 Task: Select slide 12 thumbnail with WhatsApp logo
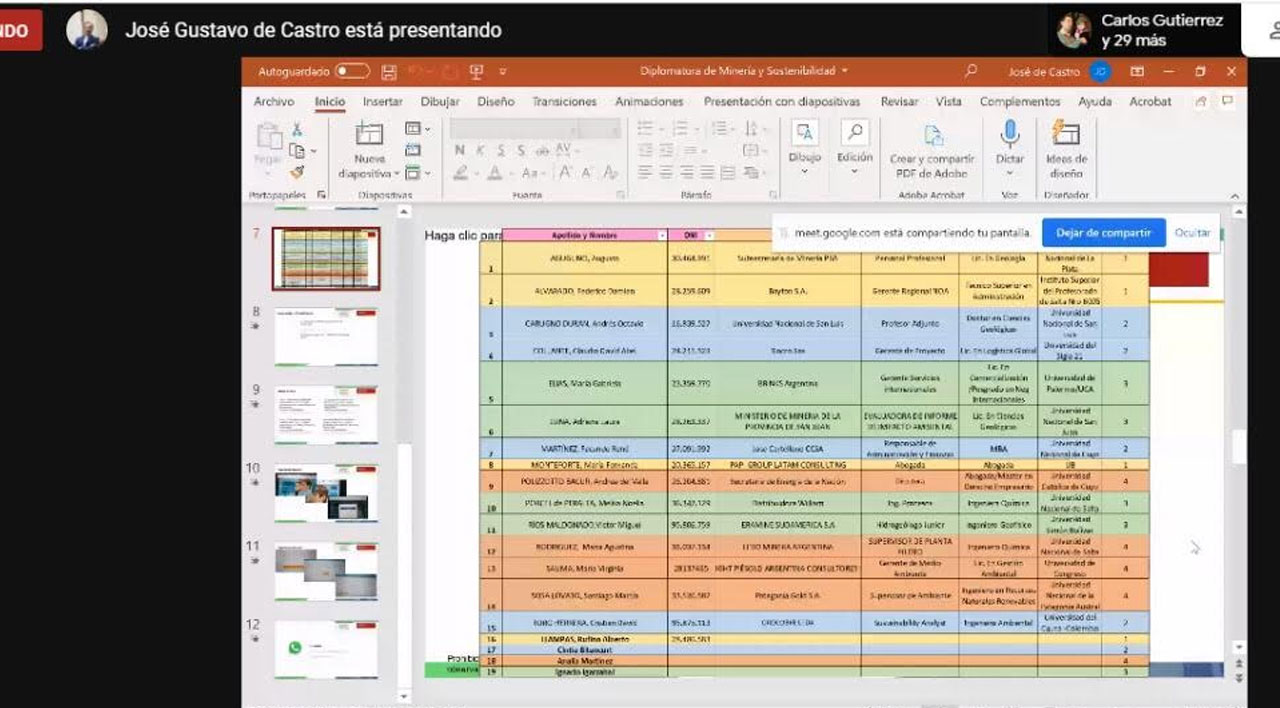pyautogui.click(x=326, y=649)
